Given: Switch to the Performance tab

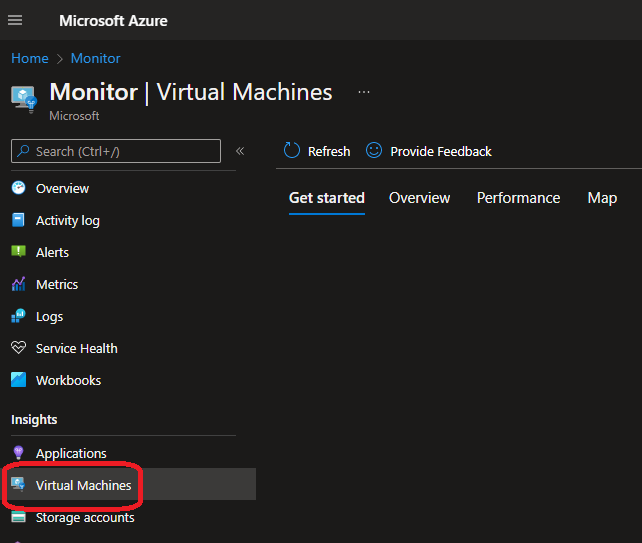Looking at the screenshot, I should (x=518, y=198).
